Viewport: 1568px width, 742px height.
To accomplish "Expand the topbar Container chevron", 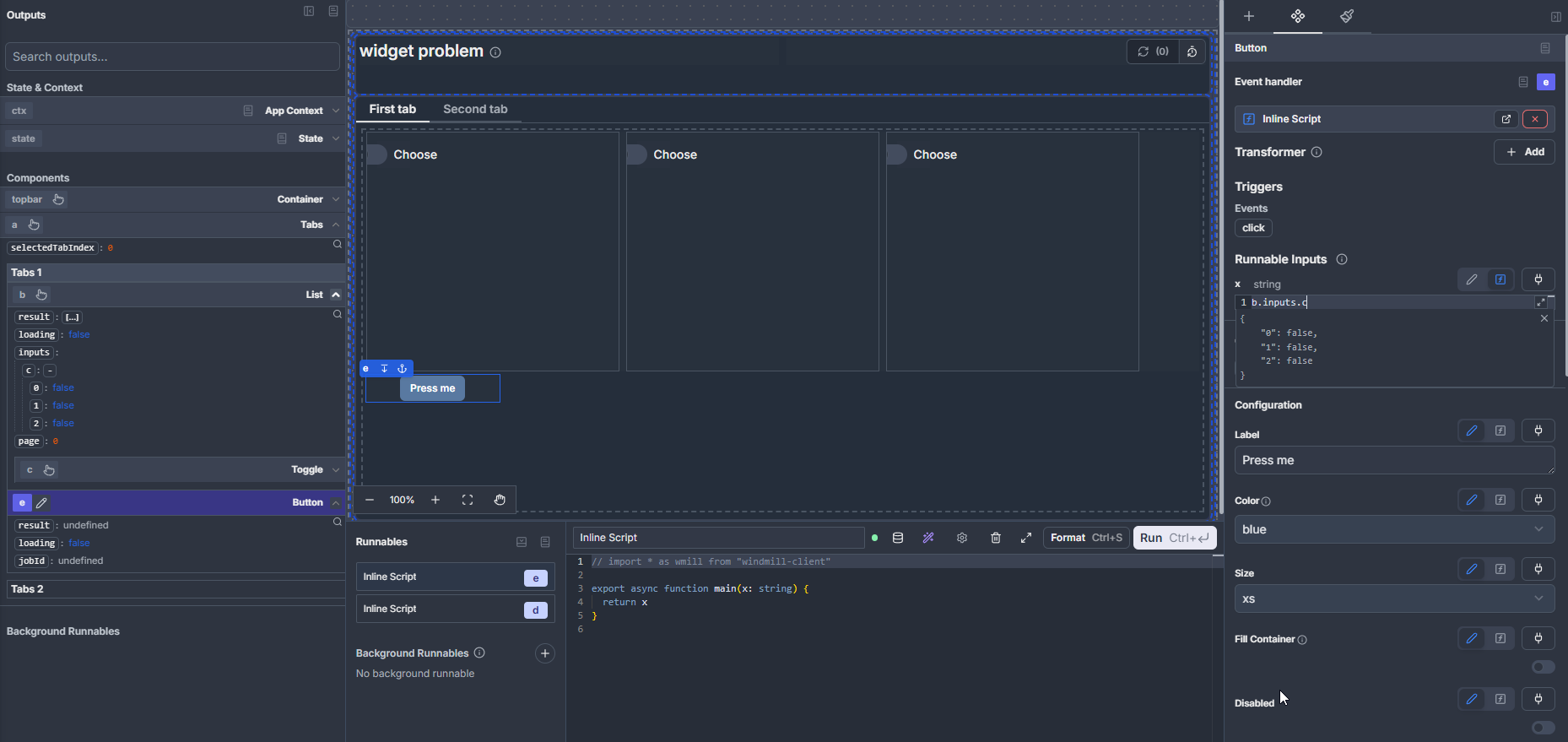I will pyautogui.click(x=336, y=199).
